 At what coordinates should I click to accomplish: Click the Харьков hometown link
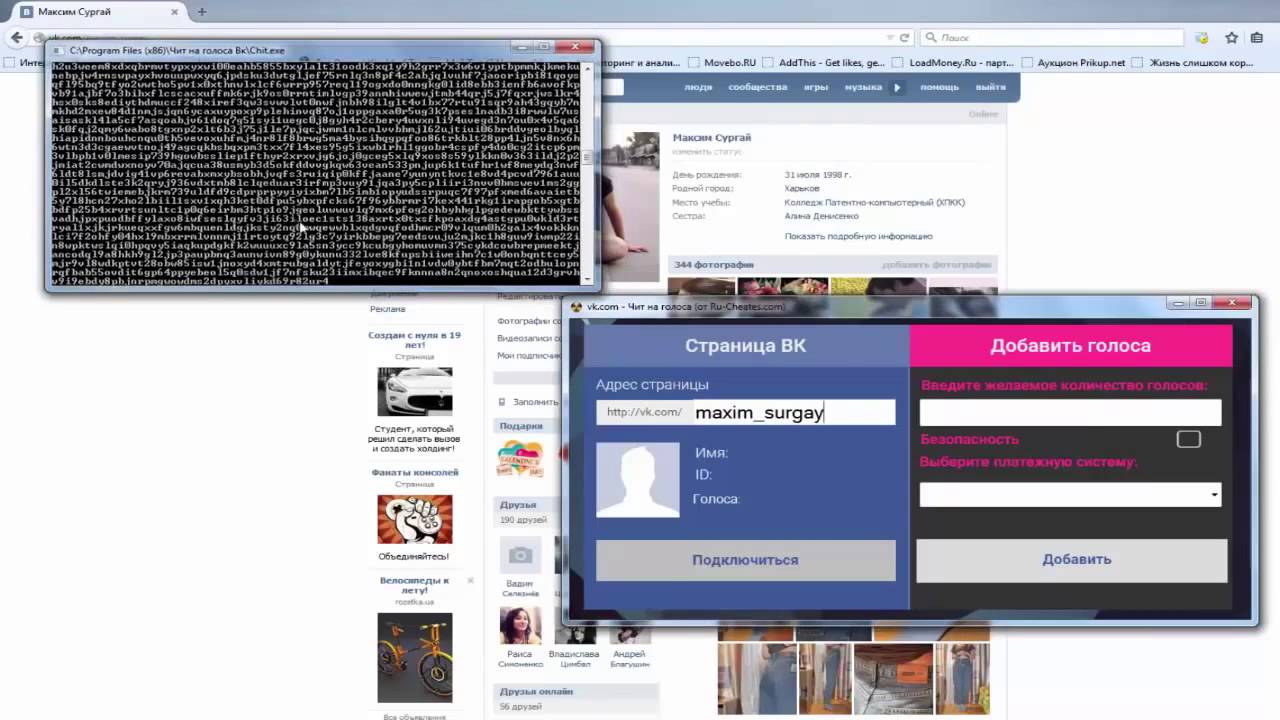(802, 188)
